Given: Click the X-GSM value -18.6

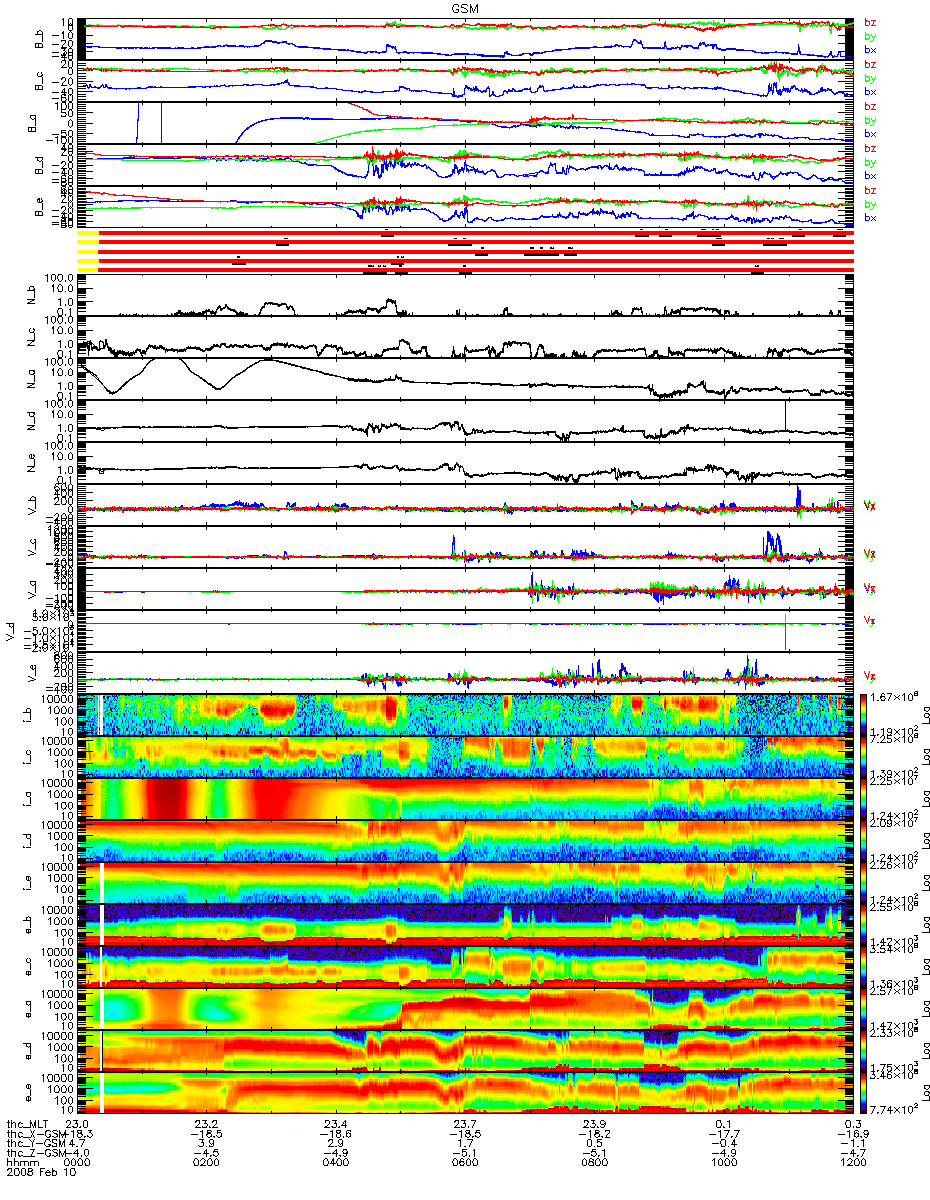Looking at the screenshot, I should pos(335,1135).
